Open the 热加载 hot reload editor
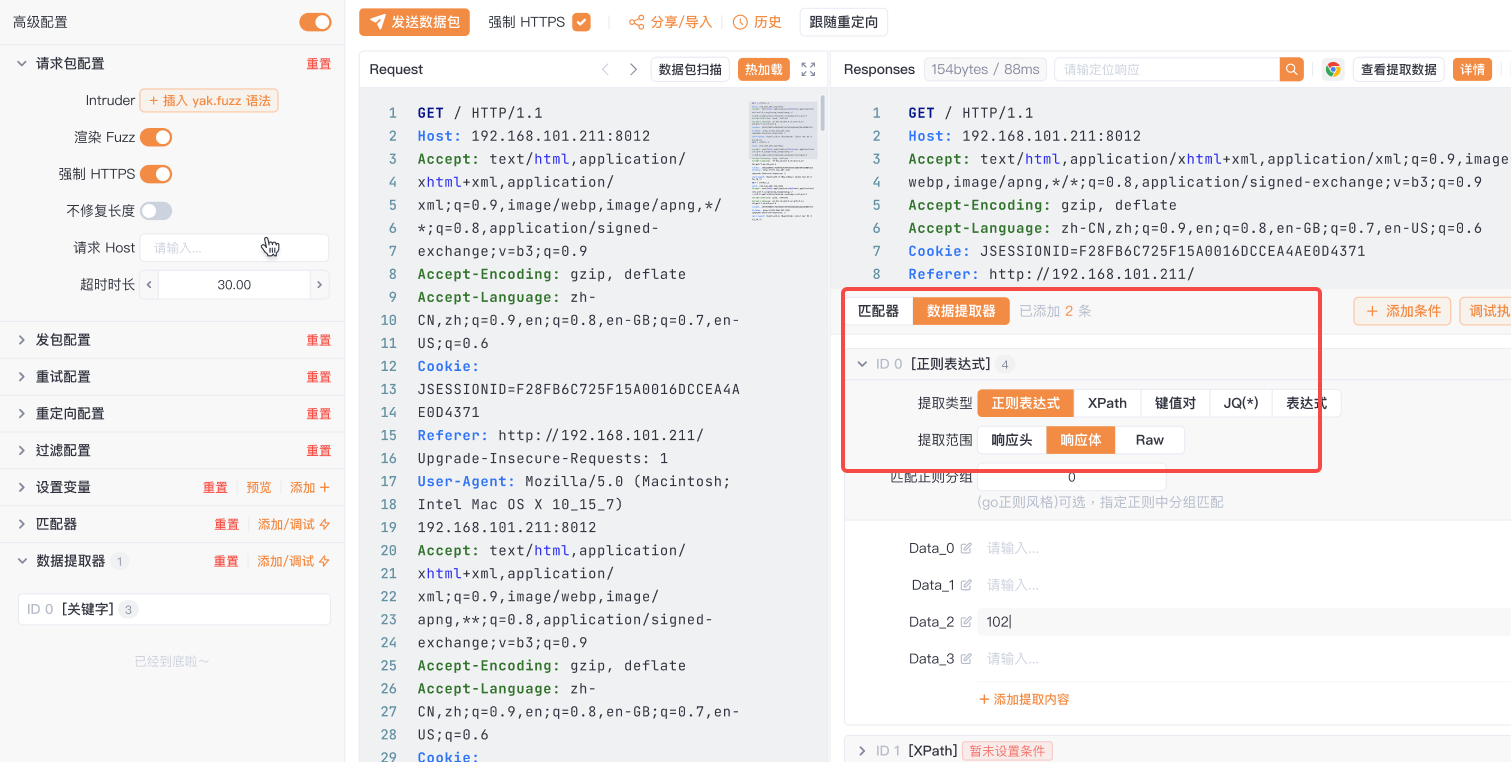1511x762 pixels. [764, 69]
